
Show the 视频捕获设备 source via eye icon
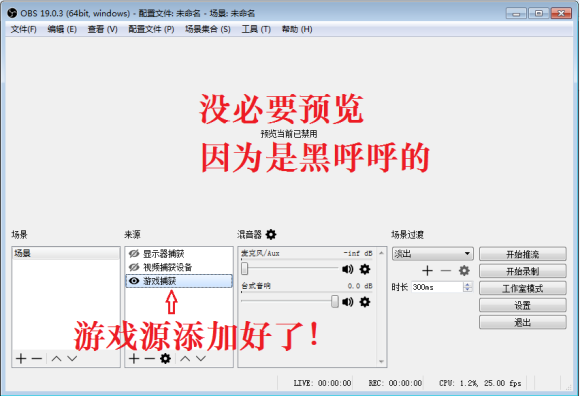(x=134, y=267)
